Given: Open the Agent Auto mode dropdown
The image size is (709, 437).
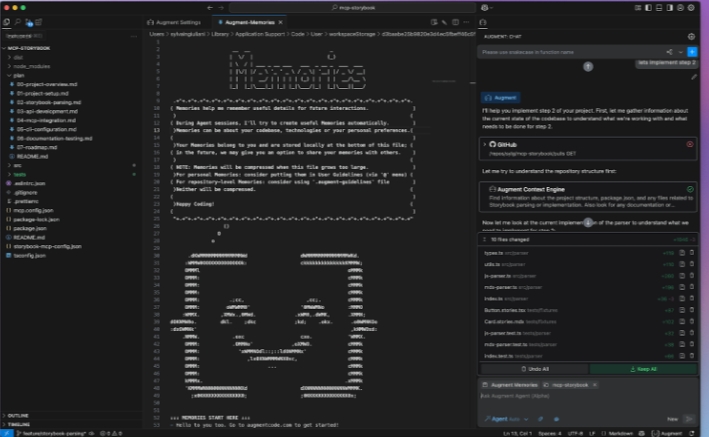Looking at the screenshot, I should click(x=506, y=419).
